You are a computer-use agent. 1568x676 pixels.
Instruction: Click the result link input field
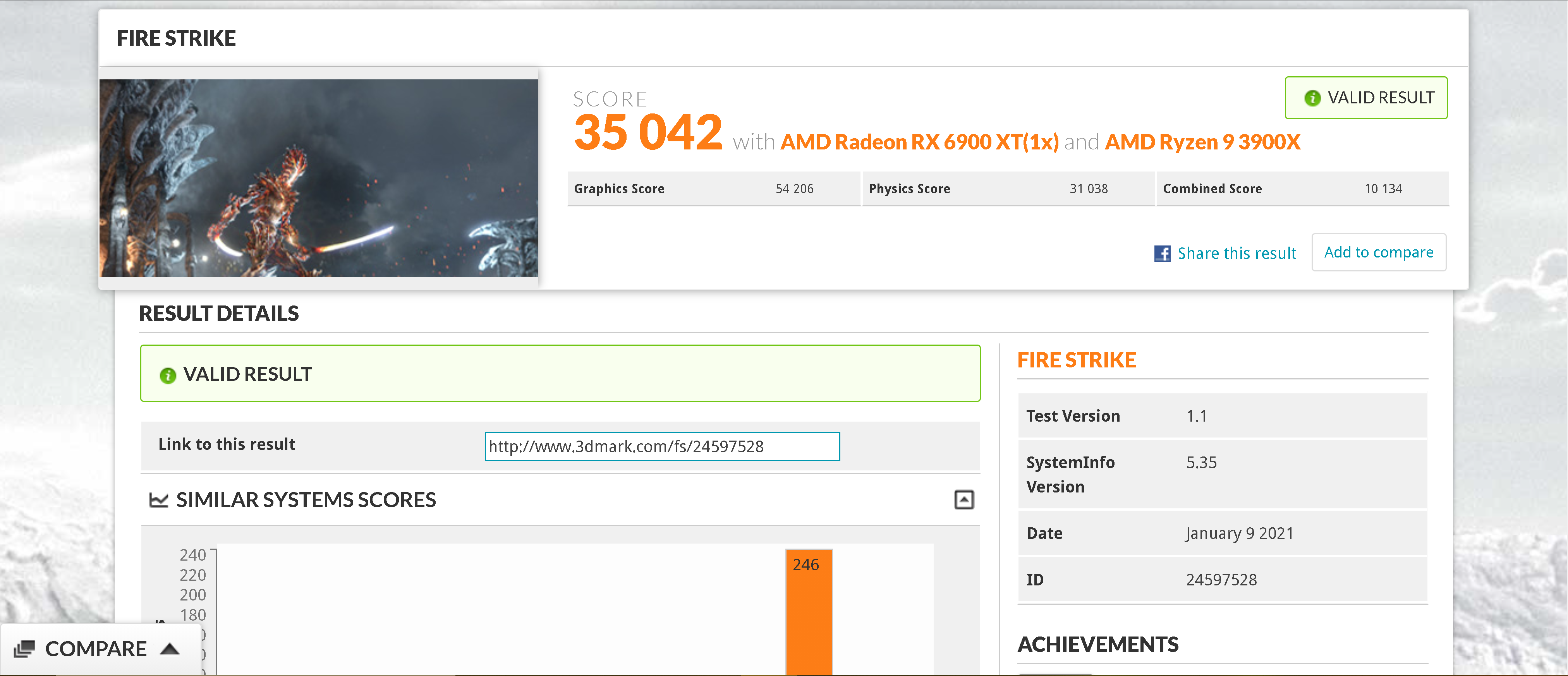pyautogui.click(x=662, y=447)
